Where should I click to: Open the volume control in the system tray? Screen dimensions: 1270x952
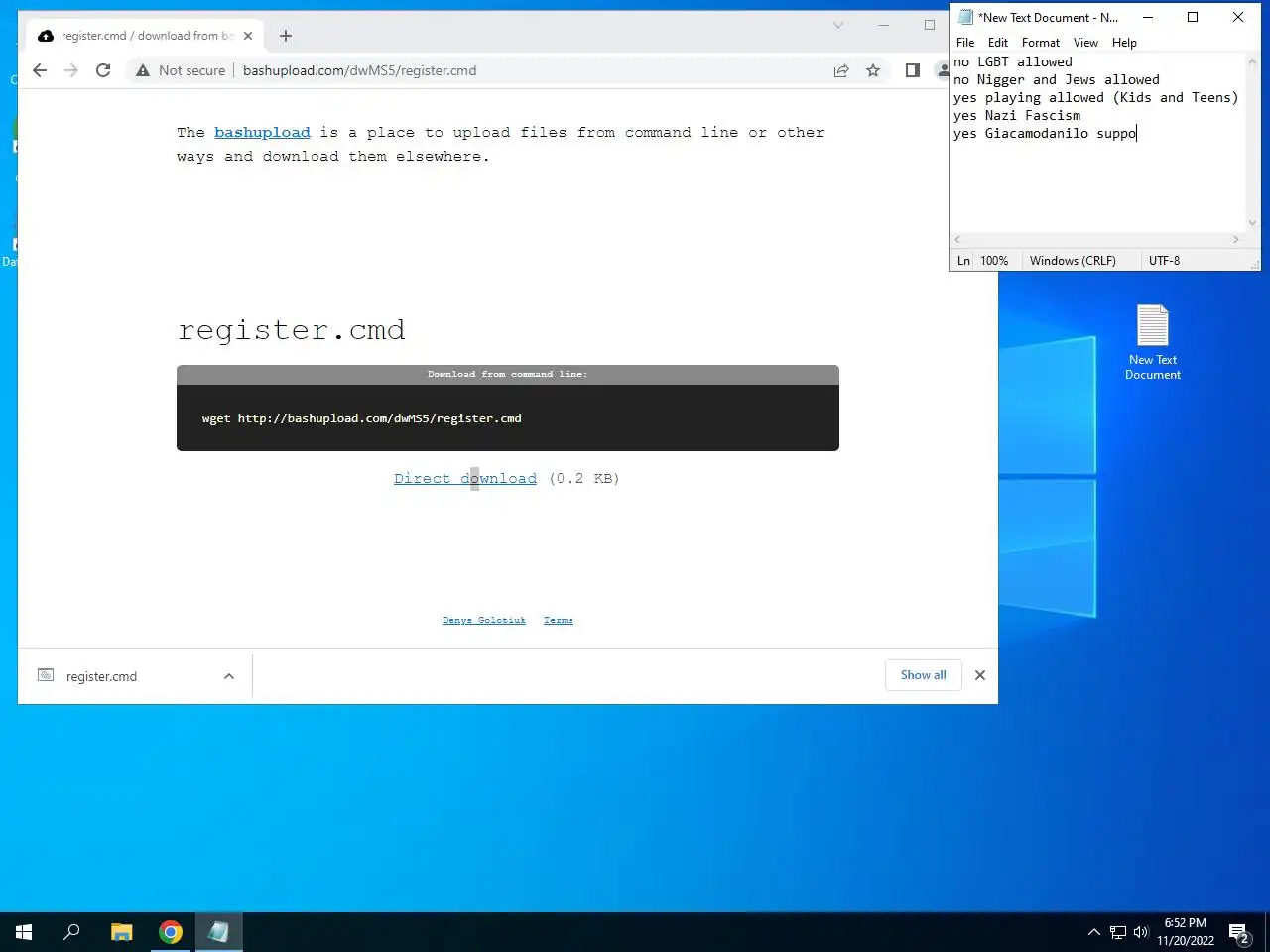tap(1140, 932)
